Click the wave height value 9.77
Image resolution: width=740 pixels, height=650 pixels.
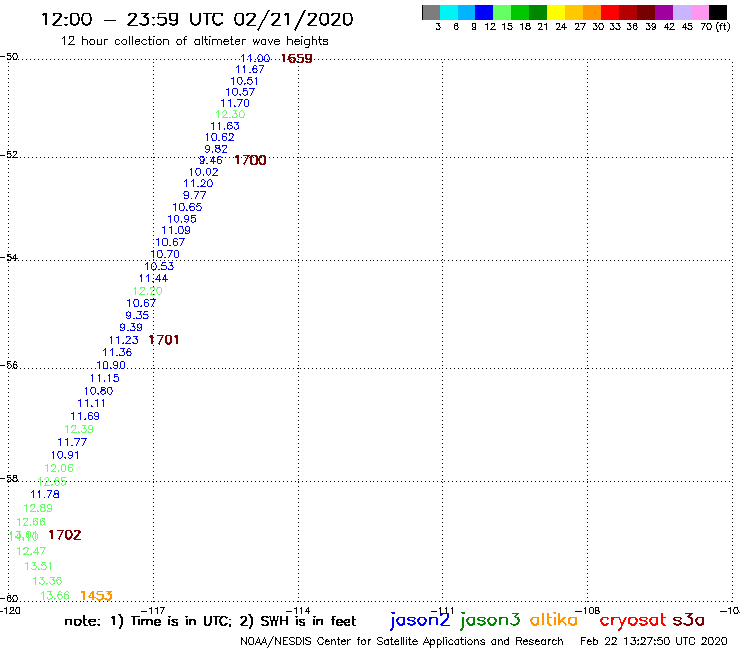point(194,195)
